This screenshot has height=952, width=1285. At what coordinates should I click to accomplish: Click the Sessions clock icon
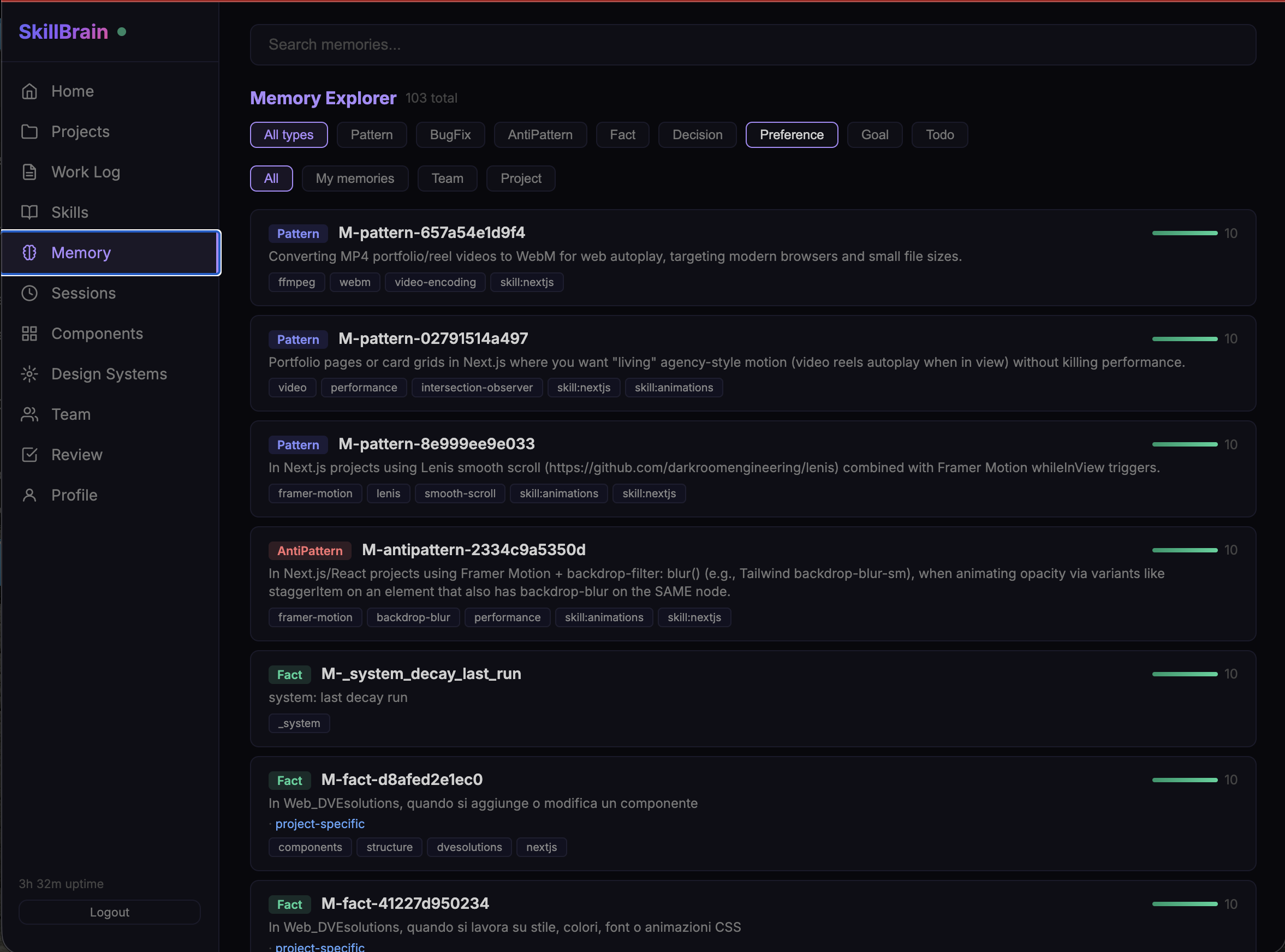pos(29,293)
